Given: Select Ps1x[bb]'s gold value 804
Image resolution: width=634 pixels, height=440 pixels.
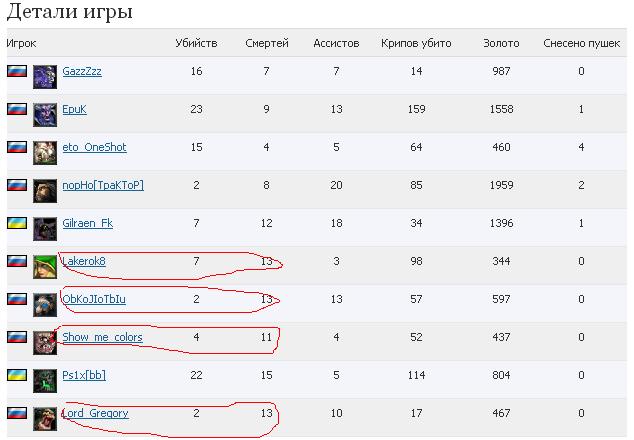Looking at the screenshot, I should [501, 375].
